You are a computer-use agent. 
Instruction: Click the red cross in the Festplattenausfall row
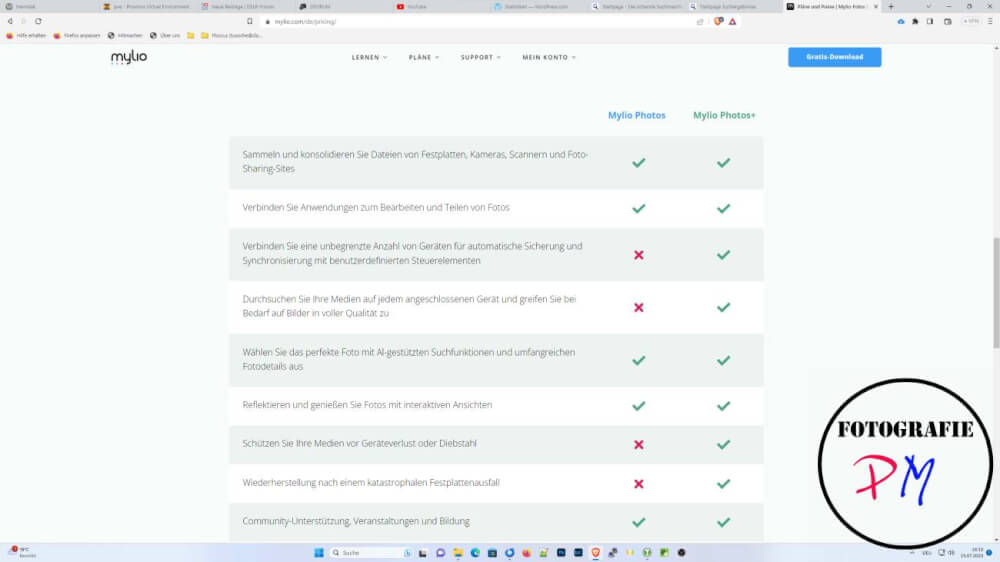tap(638, 484)
